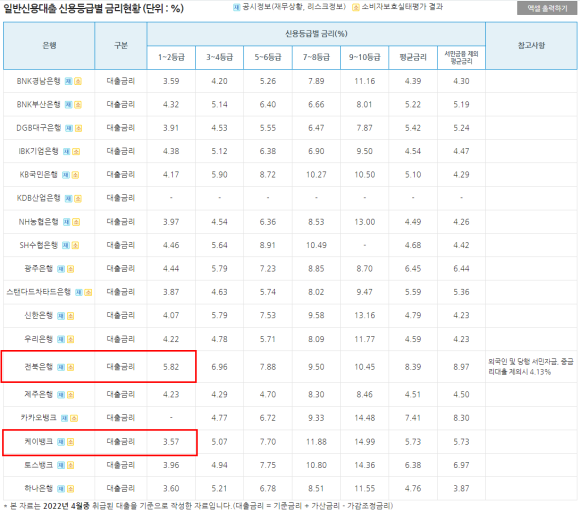Click blue 재 icon next to 카카오뱅크
580x512 pixels.
coord(65,418)
